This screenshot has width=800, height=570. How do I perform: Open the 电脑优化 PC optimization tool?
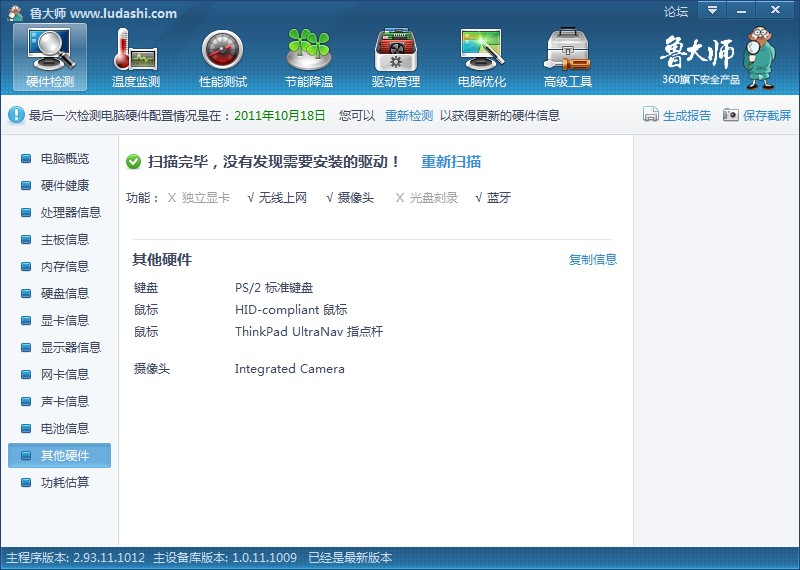482,57
